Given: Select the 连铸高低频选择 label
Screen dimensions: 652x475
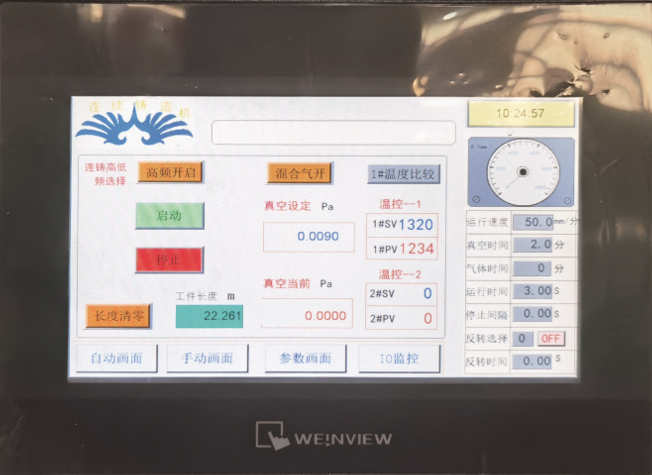Looking at the screenshot, I should coord(106,174).
